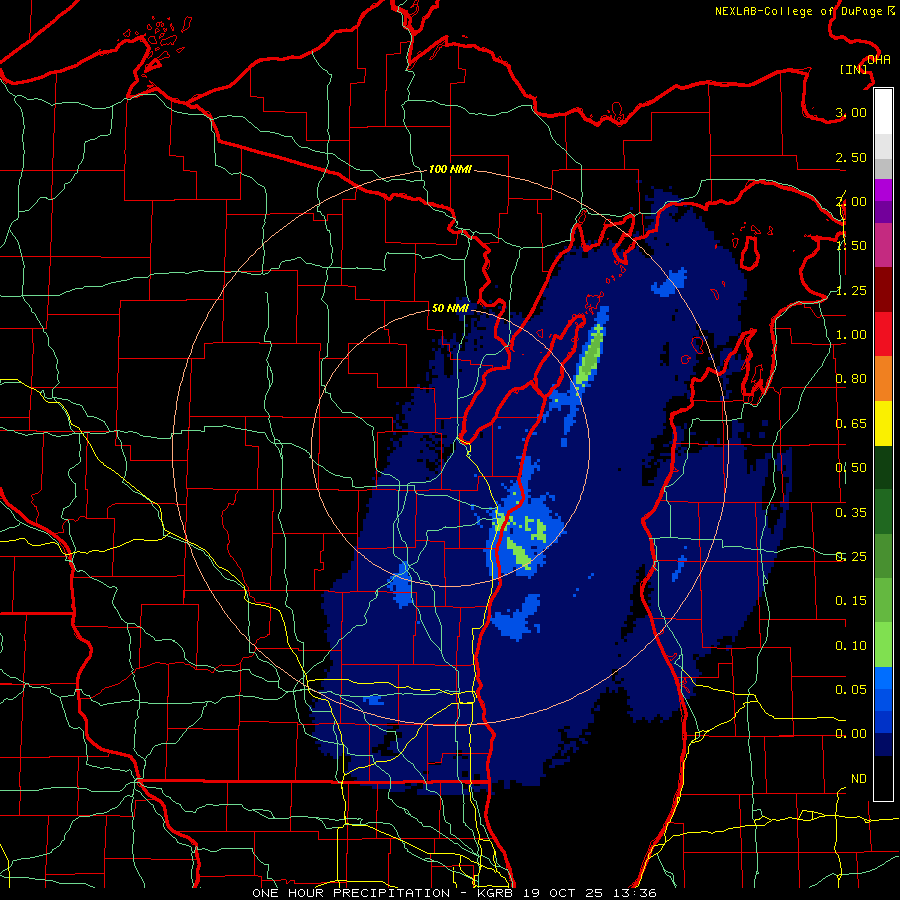Select the light green legend swatch at 0.10

click(x=883, y=645)
